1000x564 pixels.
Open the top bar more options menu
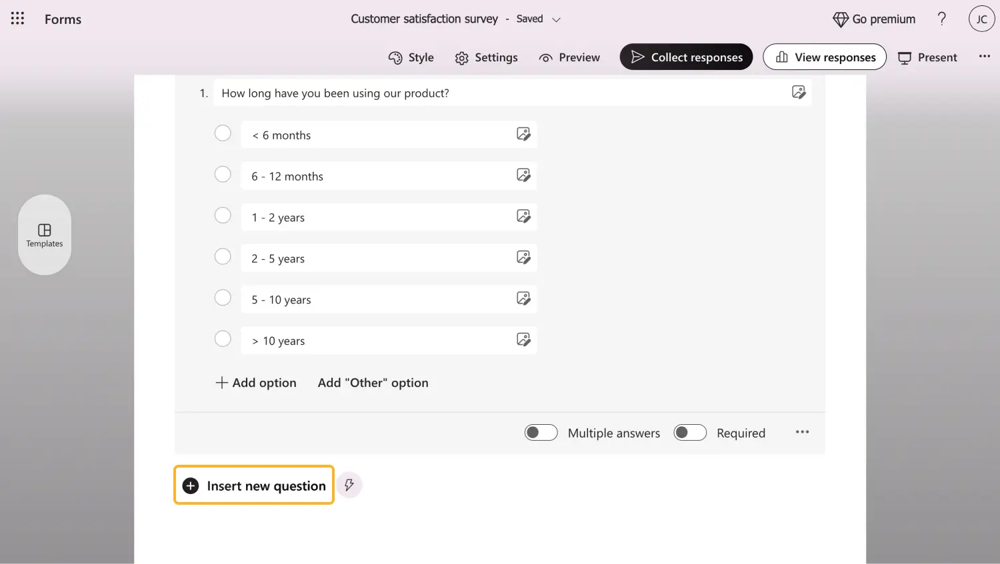(x=984, y=57)
